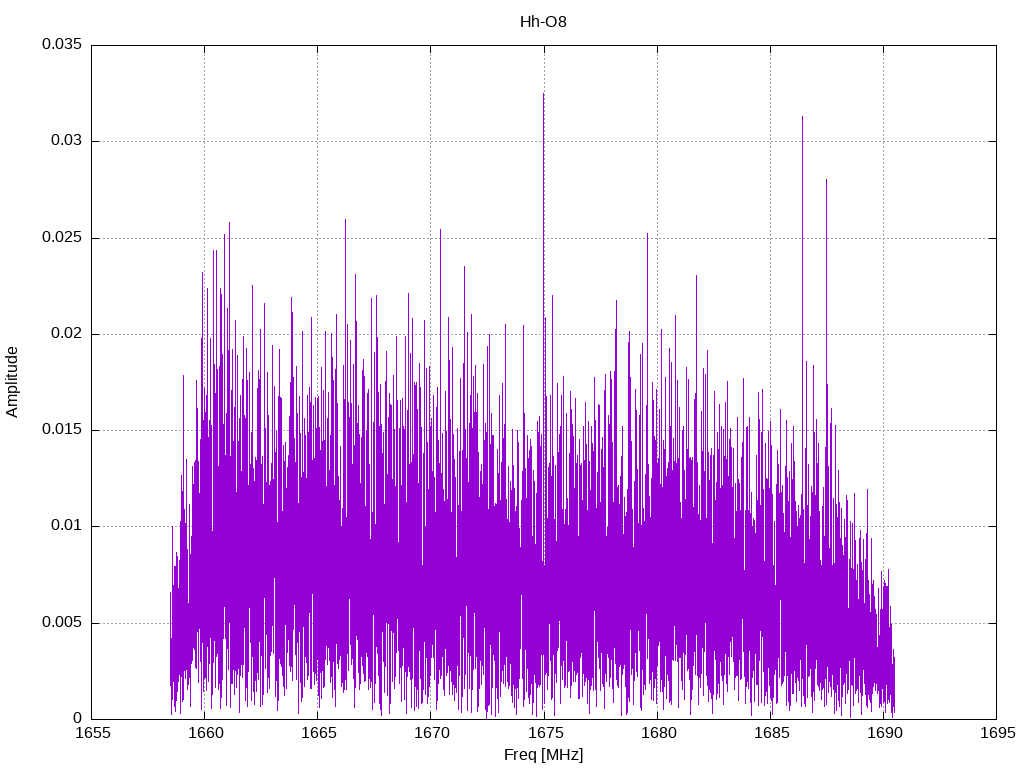Select the y-axis tick value 0.03

point(67,140)
